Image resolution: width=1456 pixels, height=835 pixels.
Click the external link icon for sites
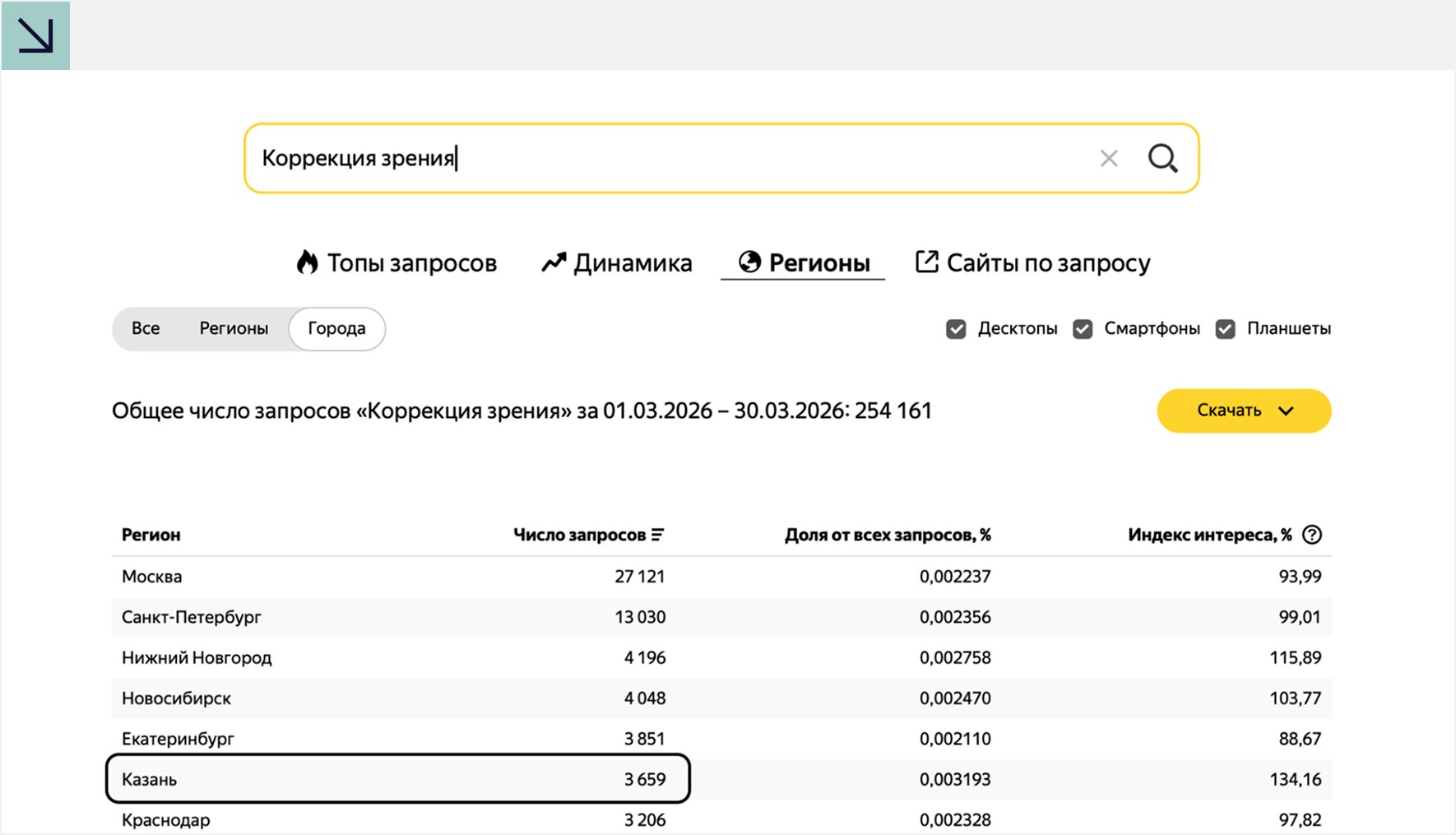click(927, 262)
